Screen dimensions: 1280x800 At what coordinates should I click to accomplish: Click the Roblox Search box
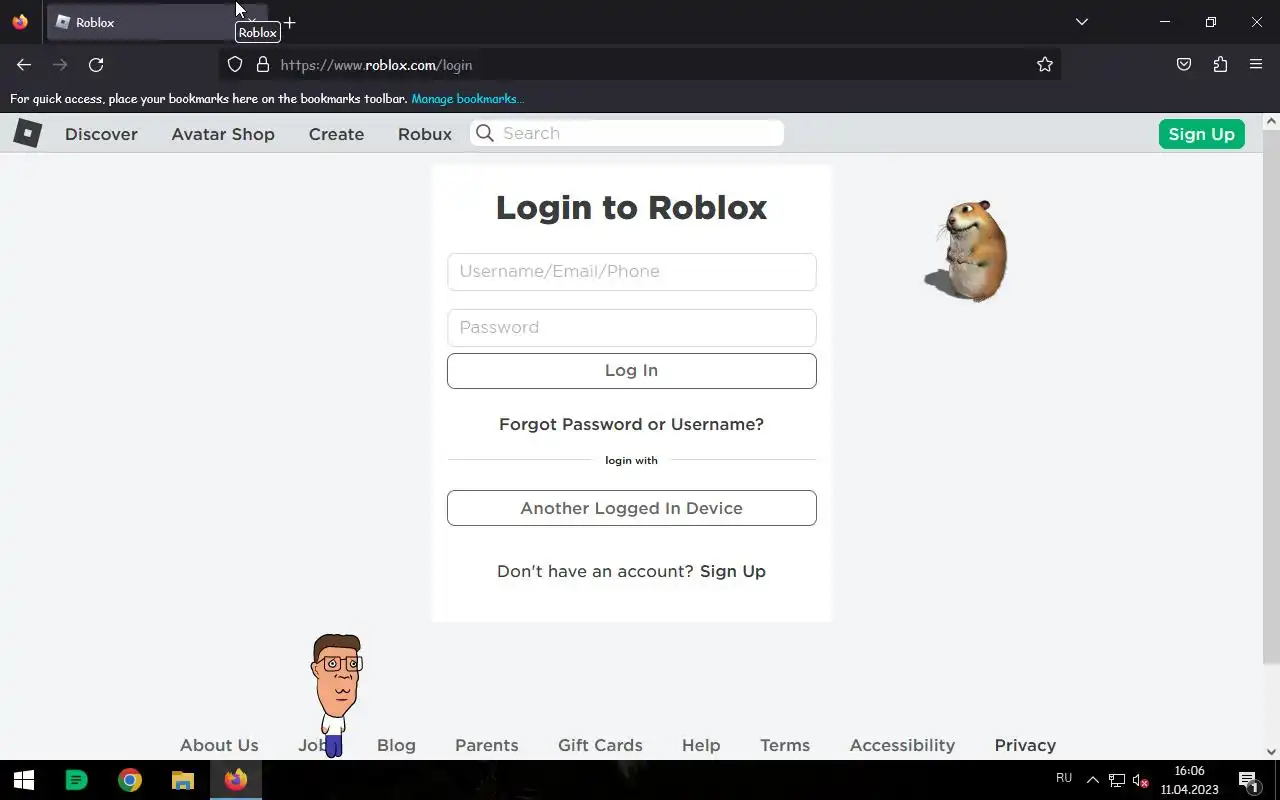tap(627, 133)
